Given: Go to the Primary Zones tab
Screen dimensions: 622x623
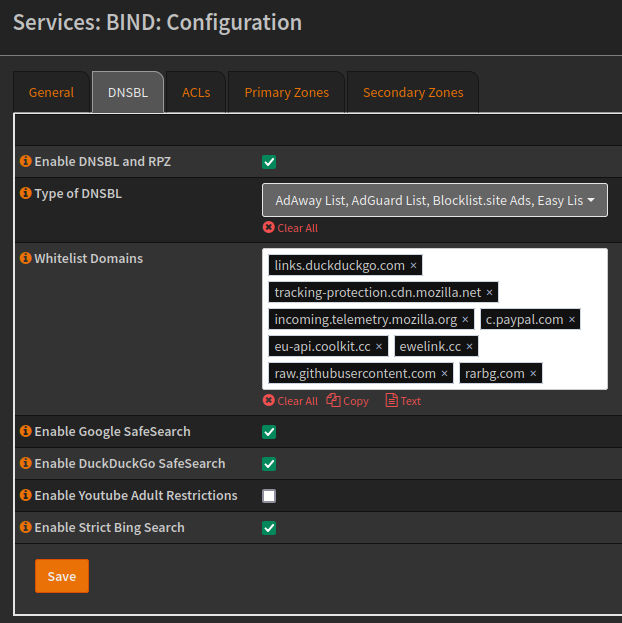Looking at the screenshot, I should (287, 92).
